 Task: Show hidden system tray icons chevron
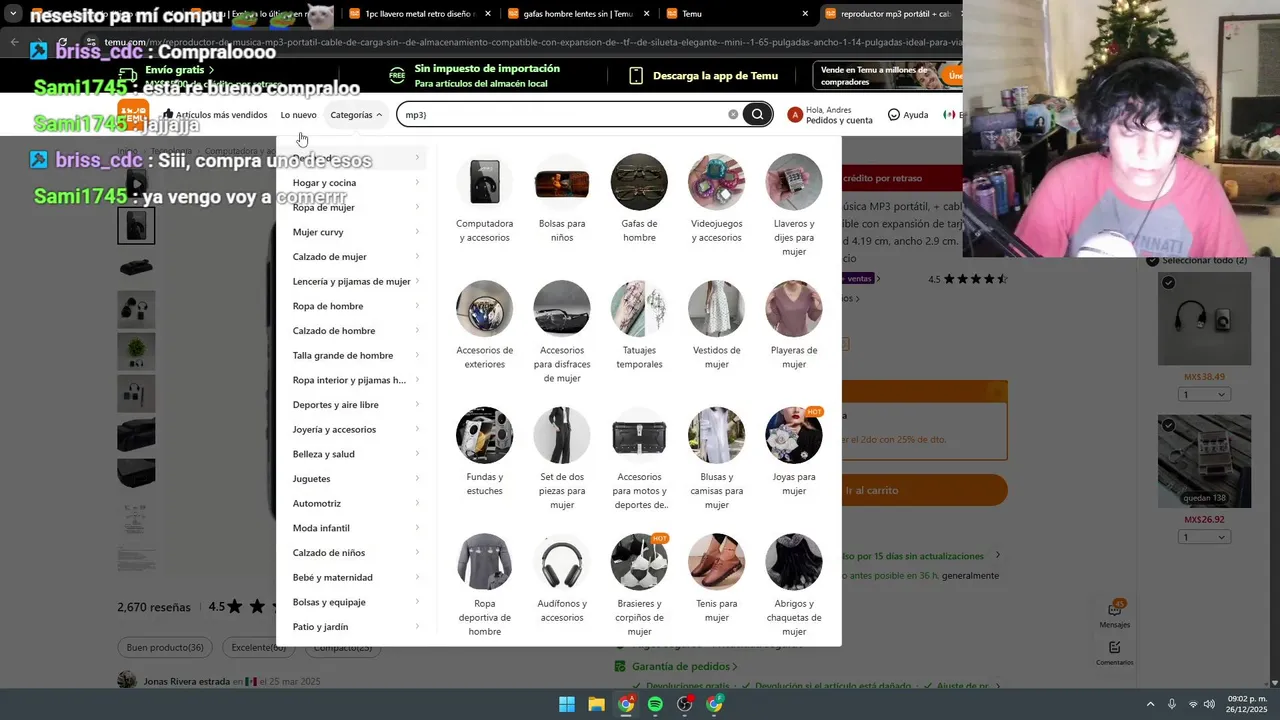[1150, 704]
